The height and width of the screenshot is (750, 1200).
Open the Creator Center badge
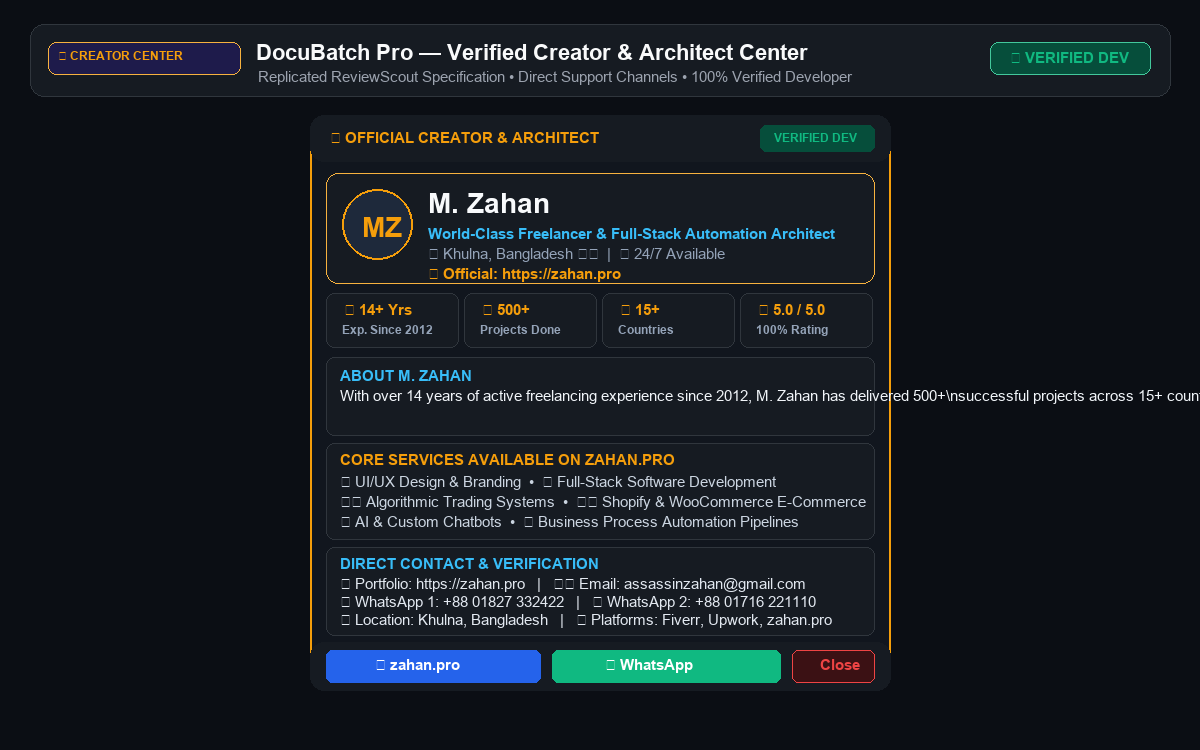click(144, 58)
